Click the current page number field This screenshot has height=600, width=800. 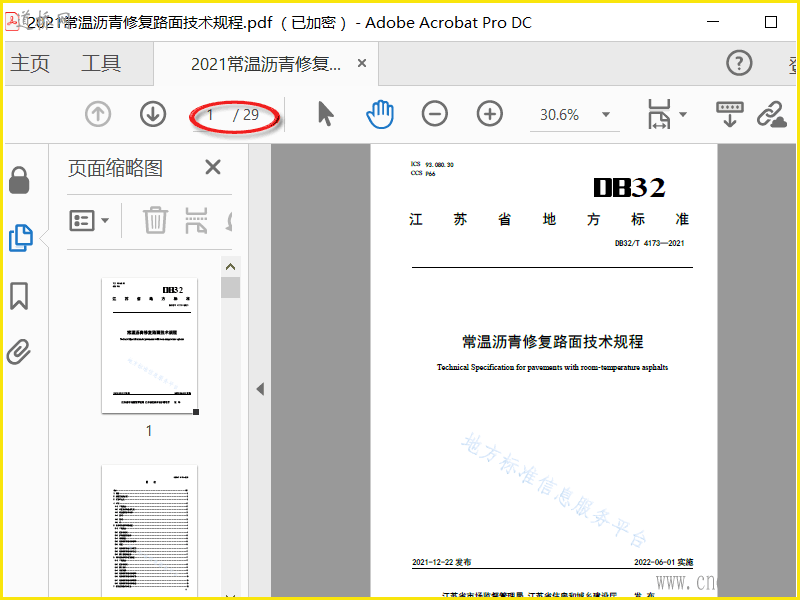point(210,114)
